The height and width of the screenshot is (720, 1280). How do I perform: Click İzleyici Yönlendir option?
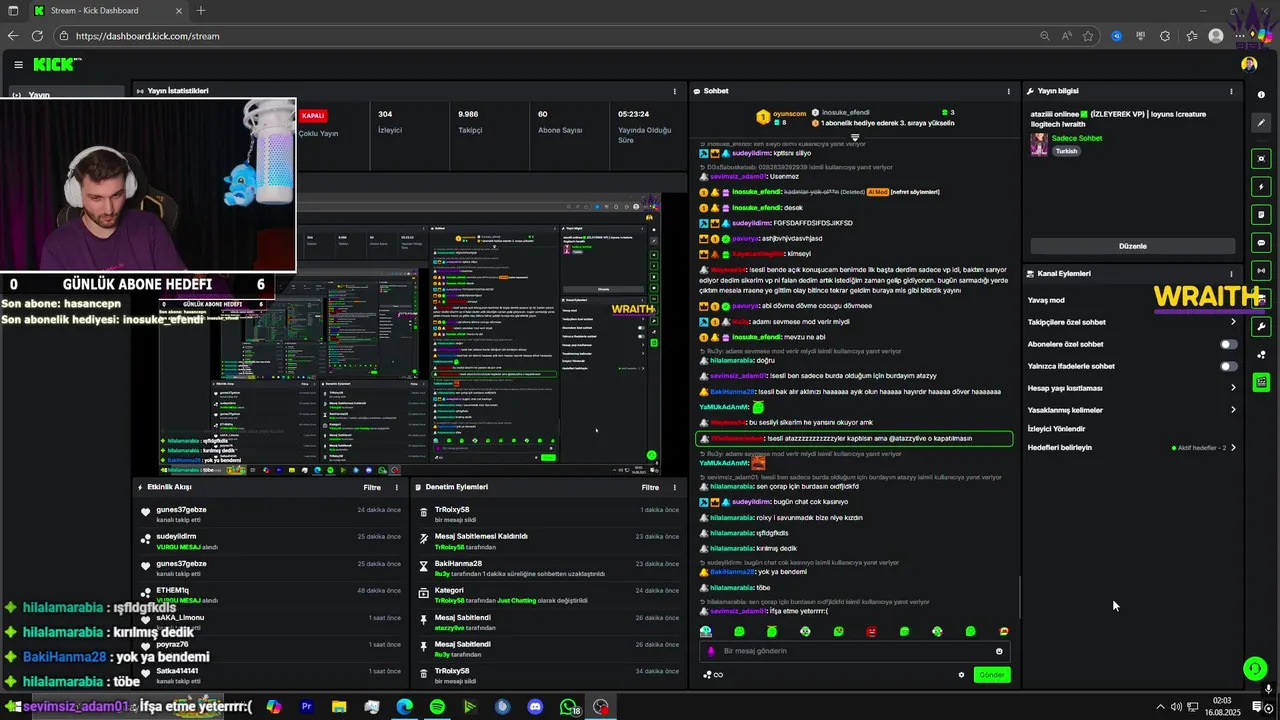(1056, 429)
